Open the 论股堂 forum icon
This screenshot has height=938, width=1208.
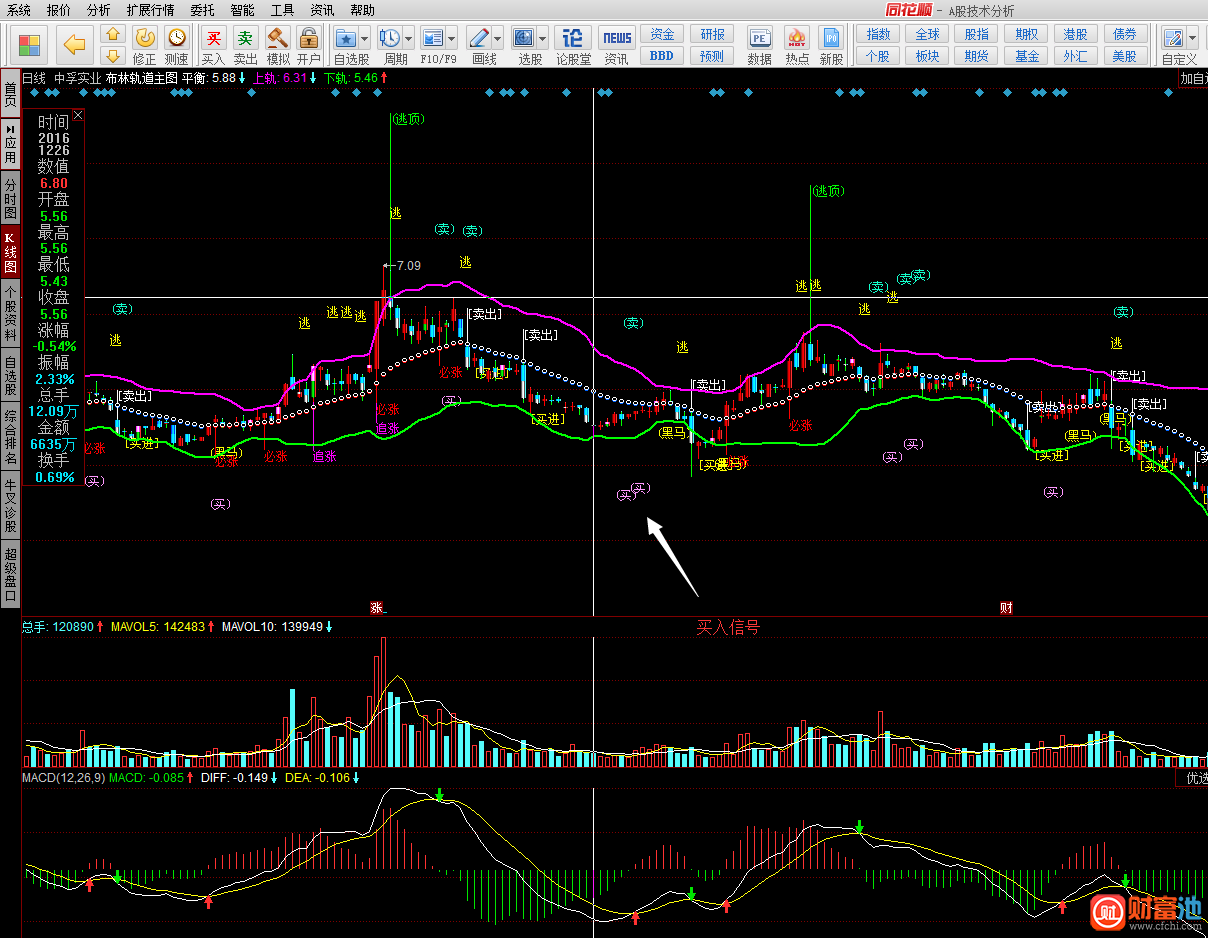[573, 38]
